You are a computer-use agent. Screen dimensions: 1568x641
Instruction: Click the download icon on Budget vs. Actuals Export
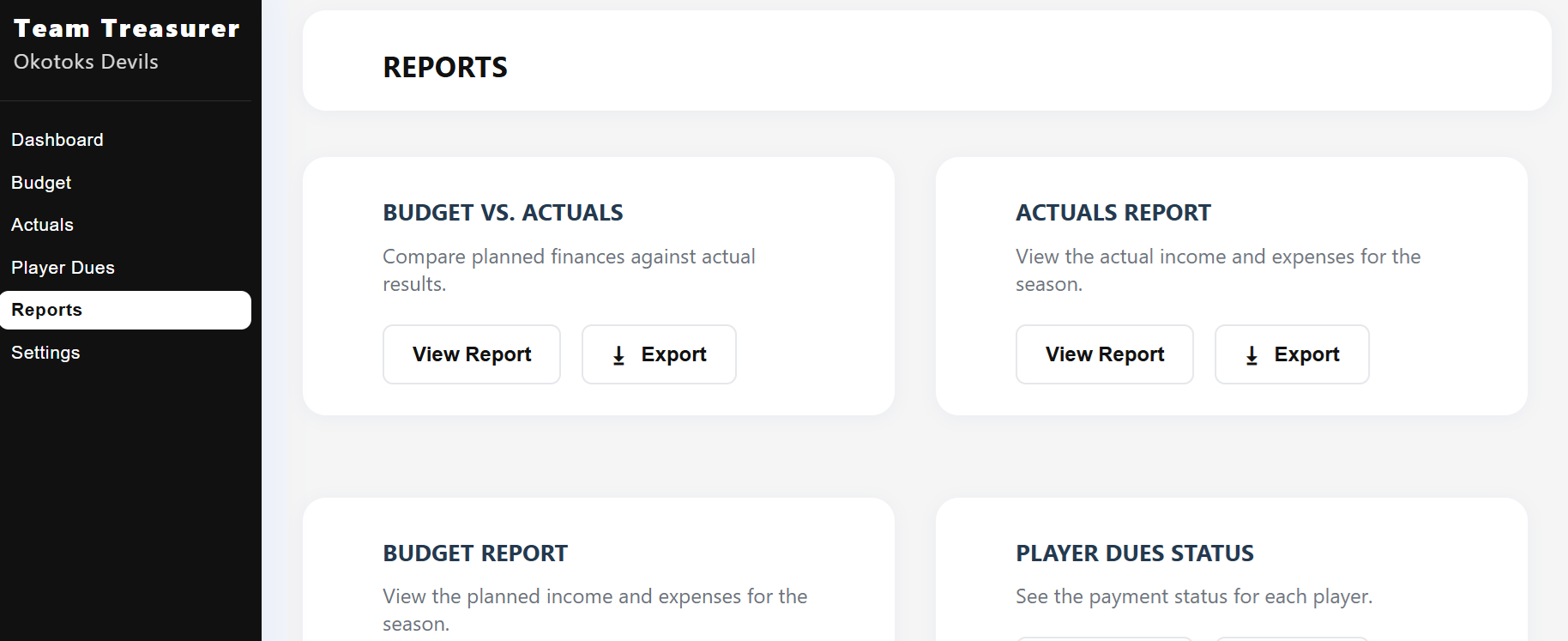point(618,354)
